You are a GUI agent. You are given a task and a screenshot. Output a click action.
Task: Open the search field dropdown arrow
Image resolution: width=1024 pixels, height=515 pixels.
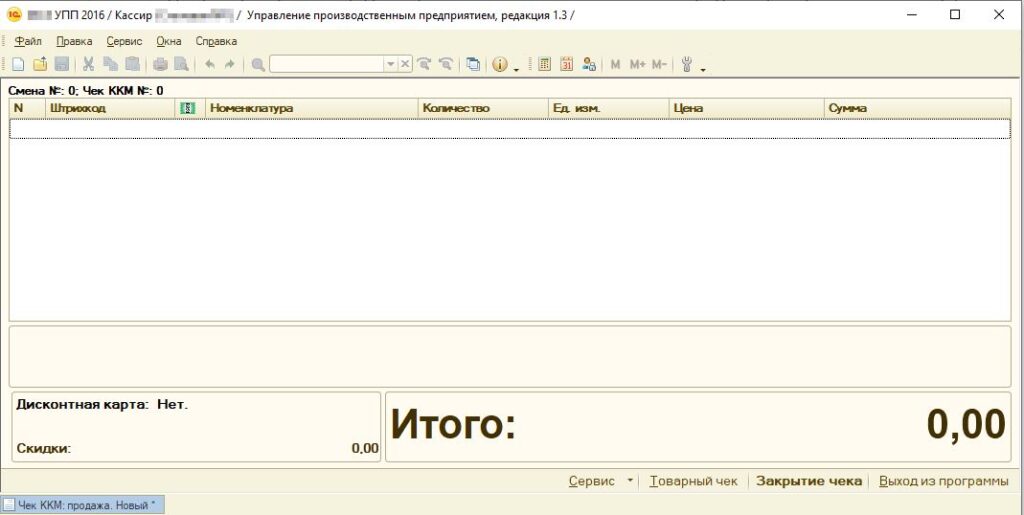coord(391,64)
